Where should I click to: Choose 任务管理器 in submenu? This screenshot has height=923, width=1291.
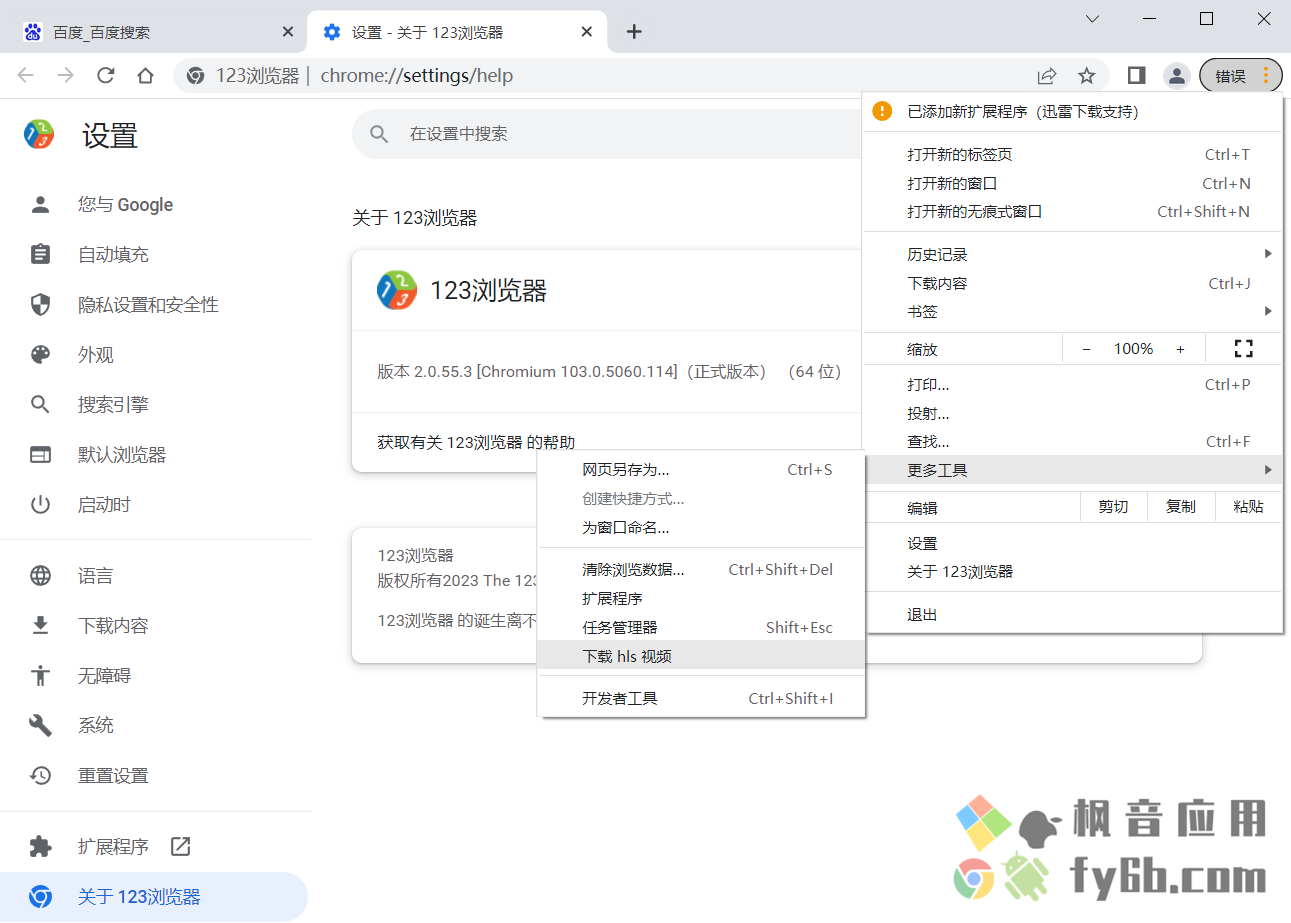701,628
